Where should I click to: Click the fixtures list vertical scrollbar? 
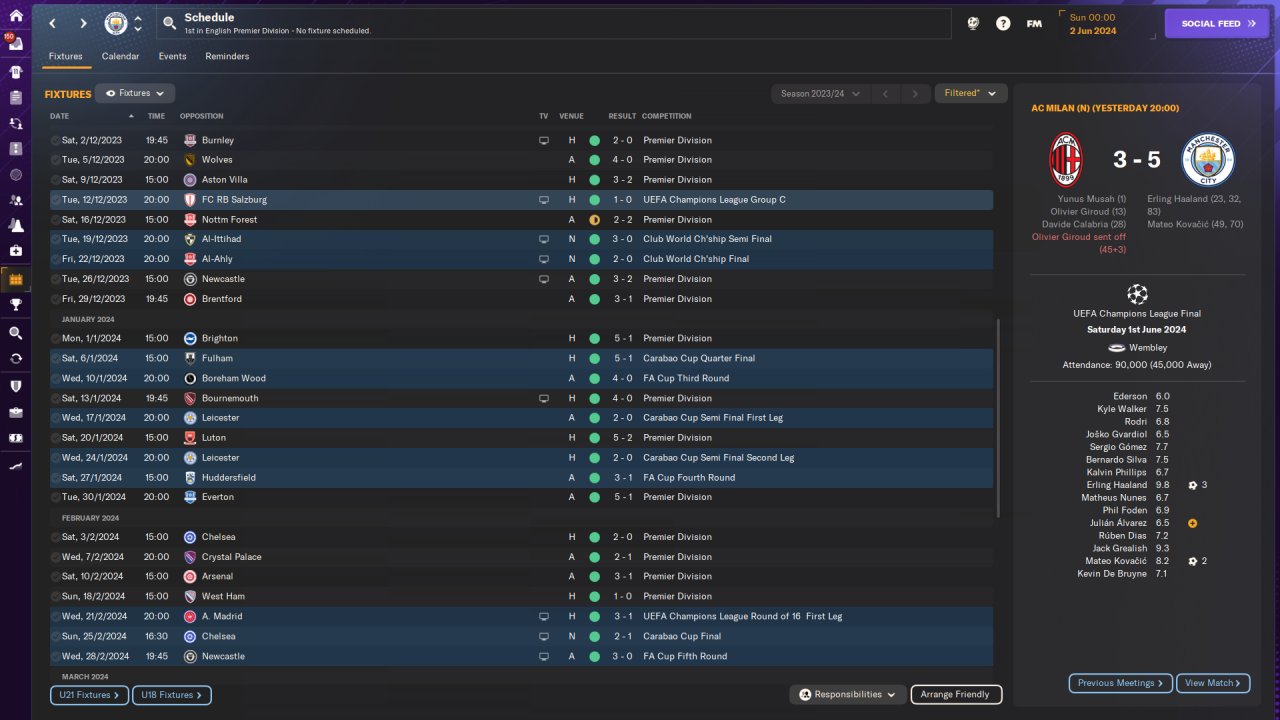(x=998, y=418)
